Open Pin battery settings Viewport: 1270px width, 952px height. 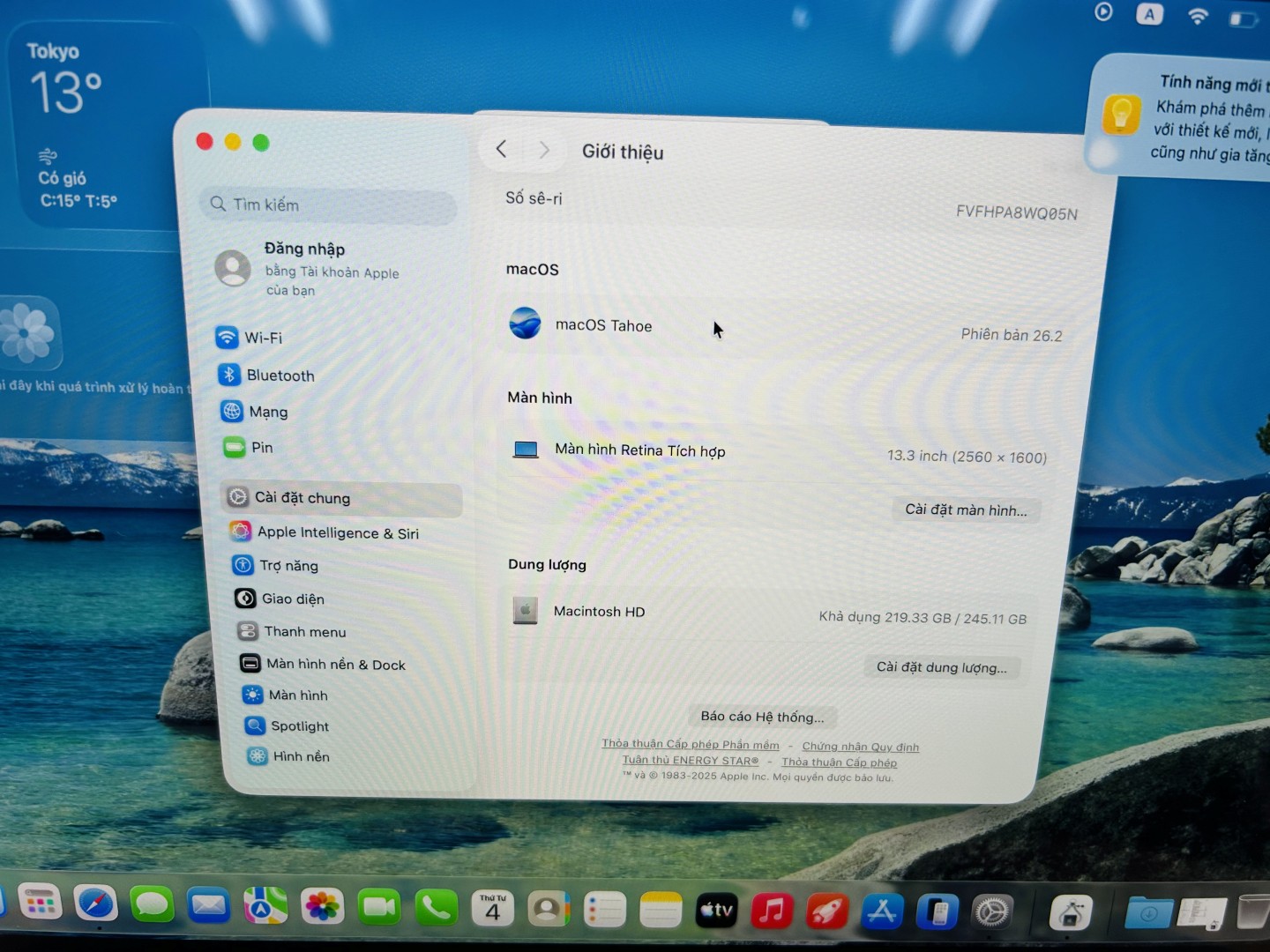pyautogui.click(x=261, y=448)
